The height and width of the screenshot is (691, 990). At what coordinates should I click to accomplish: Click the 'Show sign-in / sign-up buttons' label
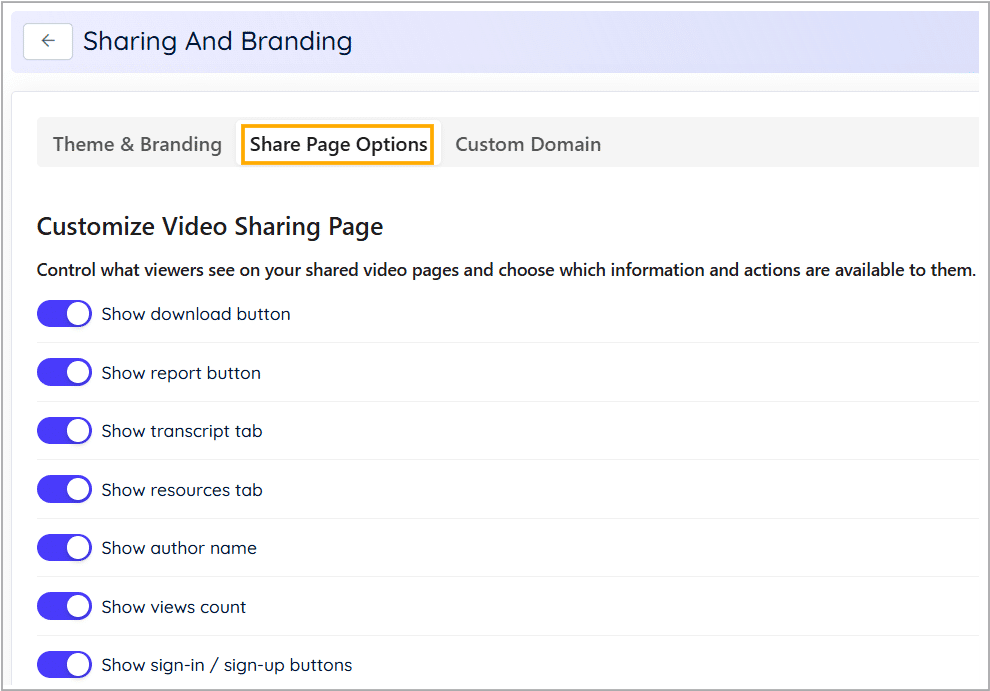pos(227,664)
